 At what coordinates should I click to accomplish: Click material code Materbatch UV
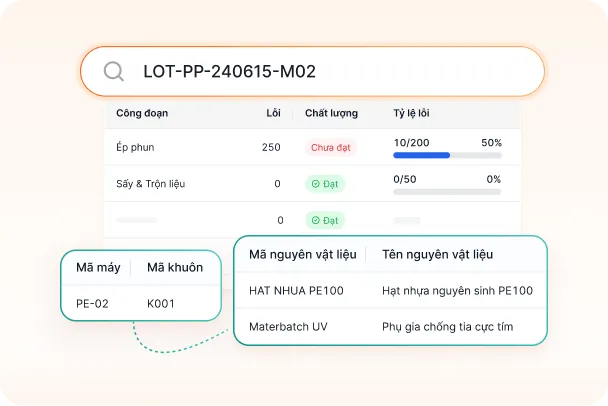point(288,327)
